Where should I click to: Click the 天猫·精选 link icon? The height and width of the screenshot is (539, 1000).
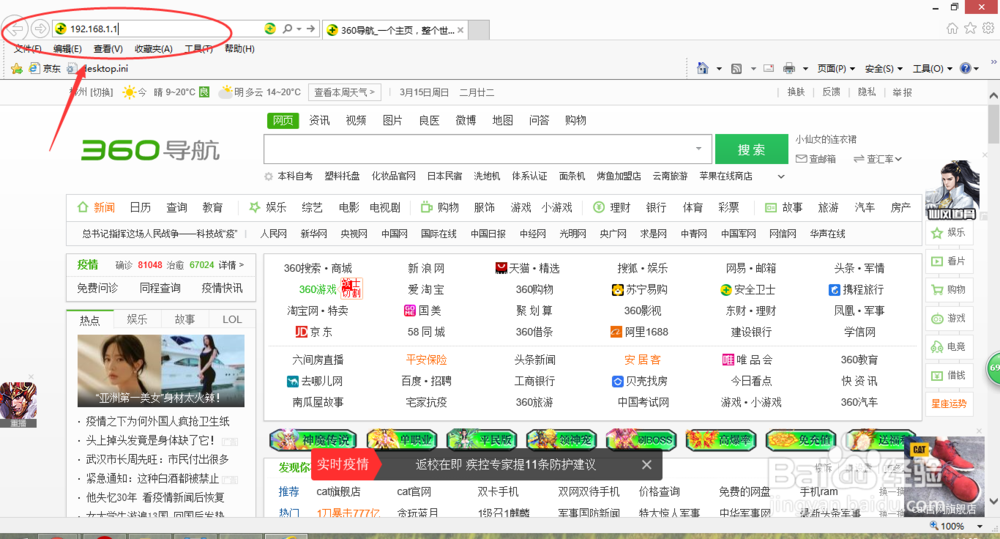pos(502,268)
